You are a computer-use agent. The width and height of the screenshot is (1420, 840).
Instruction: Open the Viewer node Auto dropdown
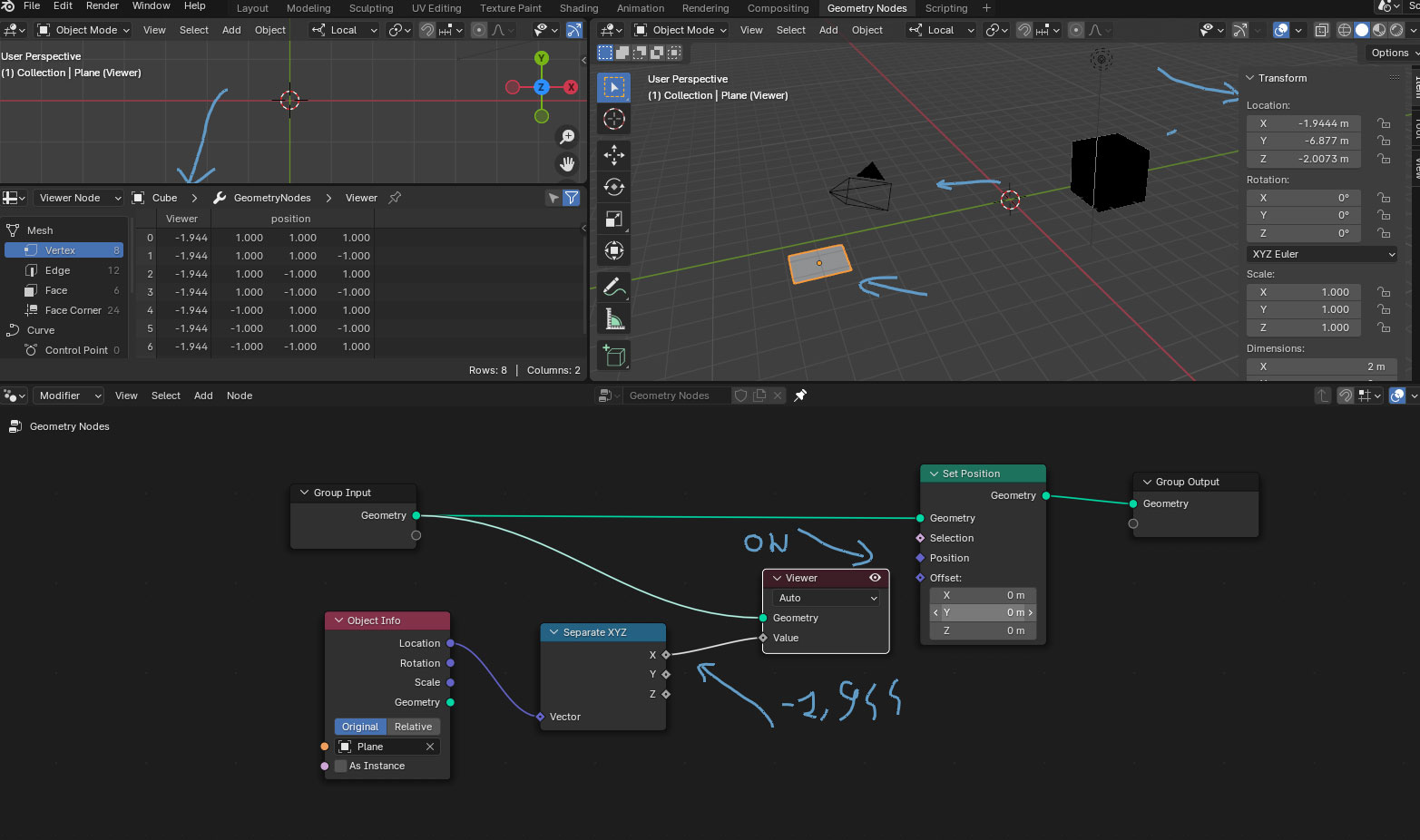(x=827, y=598)
